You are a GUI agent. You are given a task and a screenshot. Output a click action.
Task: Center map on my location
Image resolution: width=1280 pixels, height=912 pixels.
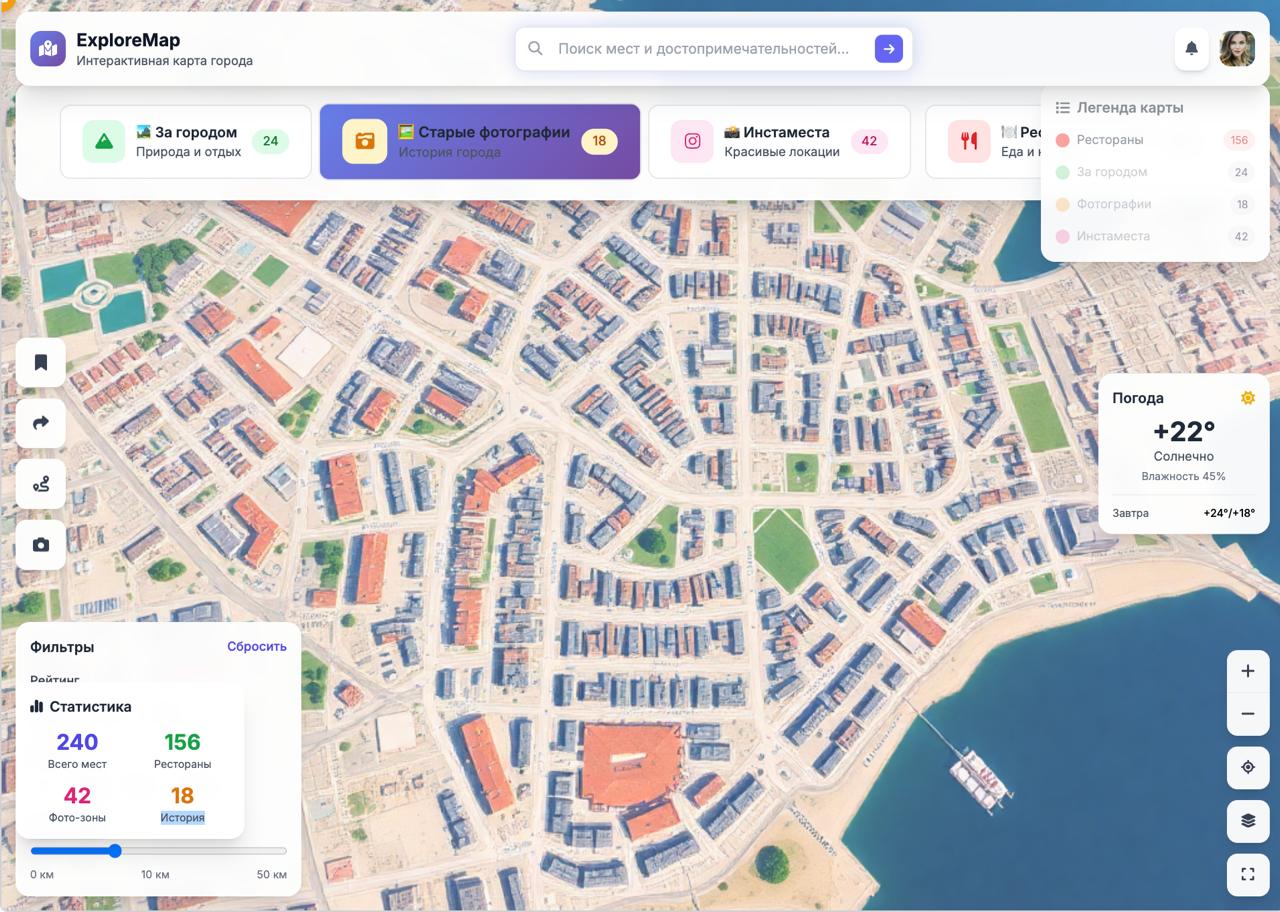[x=1247, y=767]
